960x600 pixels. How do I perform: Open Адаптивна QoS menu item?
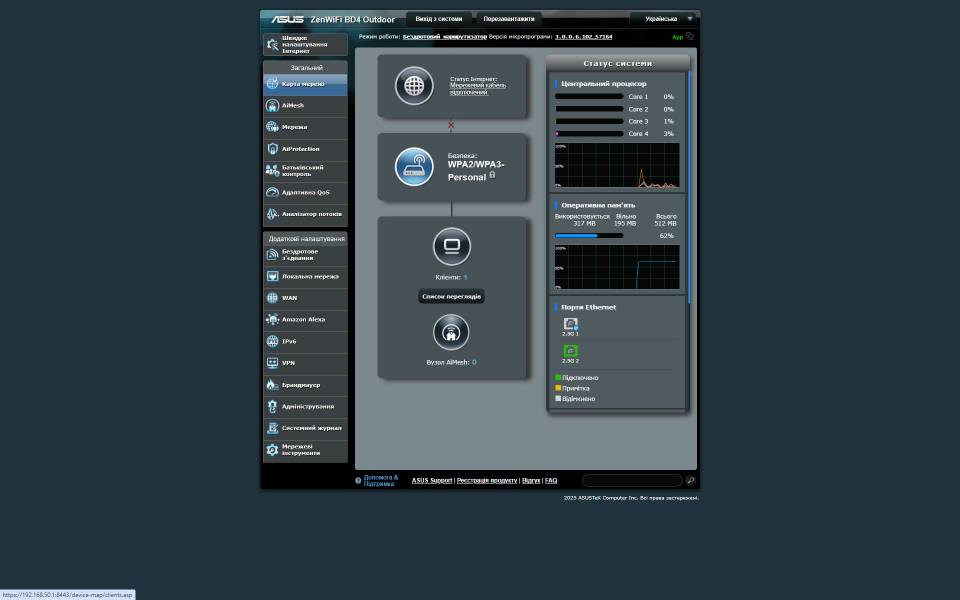[306, 192]
